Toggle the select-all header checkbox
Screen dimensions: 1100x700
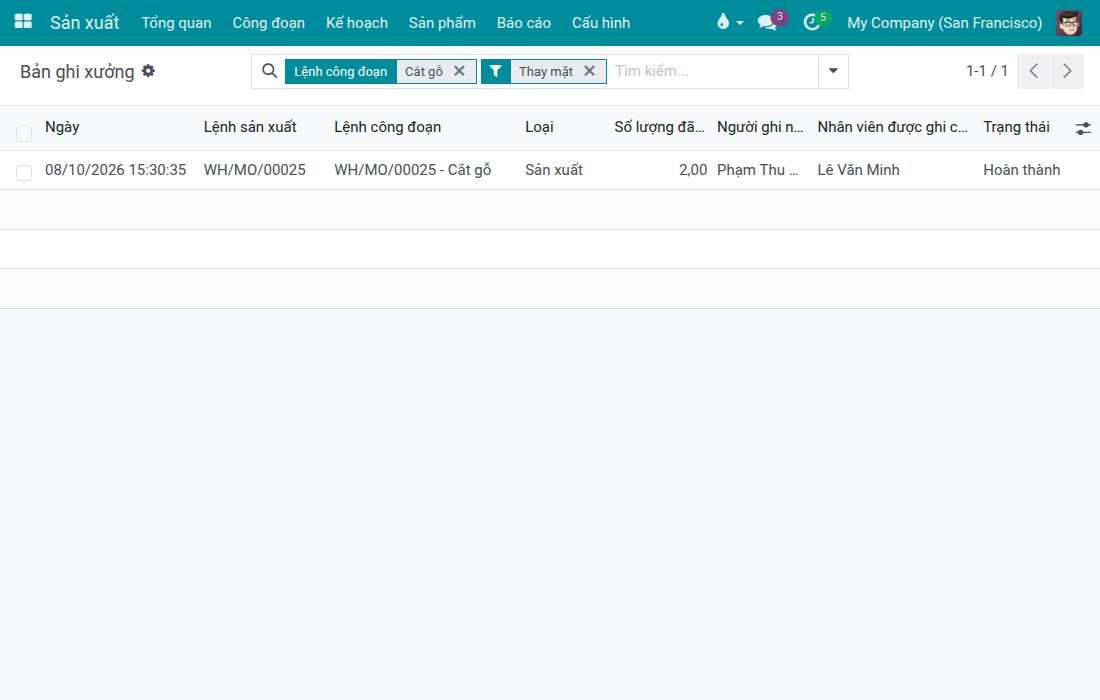(24, 133)
